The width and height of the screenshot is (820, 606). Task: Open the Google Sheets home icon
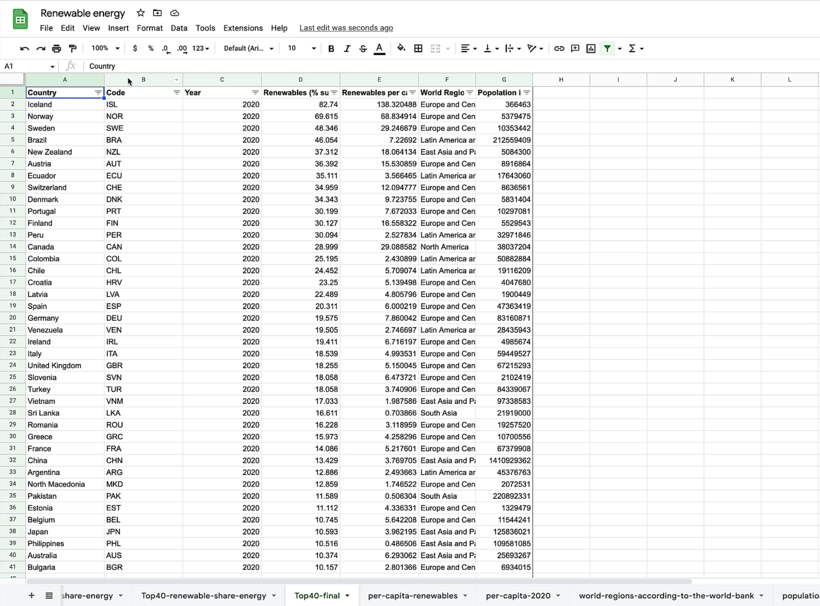tap(20, 20)
